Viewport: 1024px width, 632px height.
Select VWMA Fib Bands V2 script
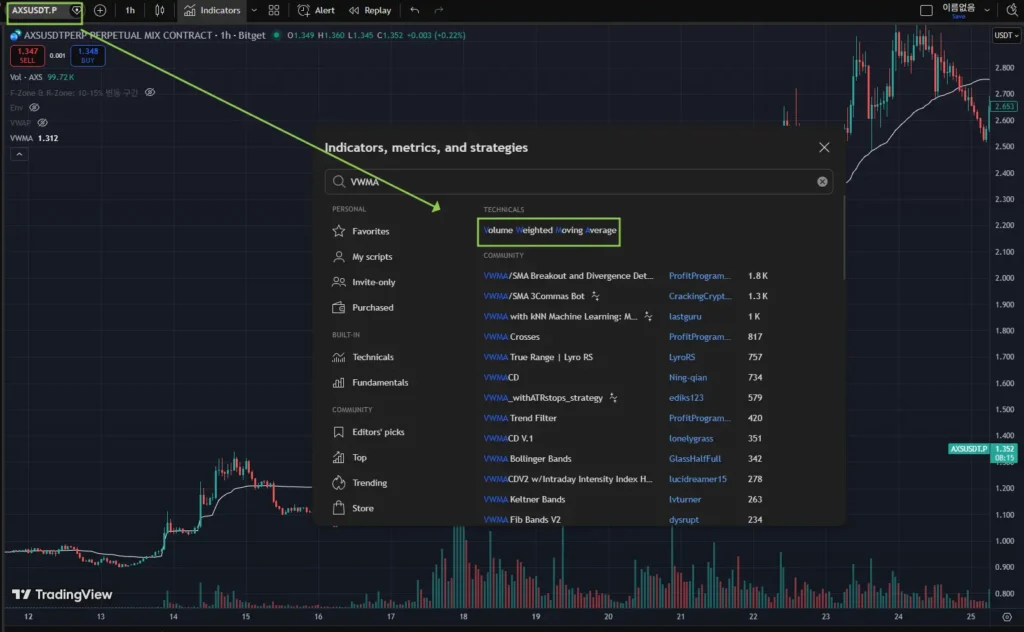[522, 519]
